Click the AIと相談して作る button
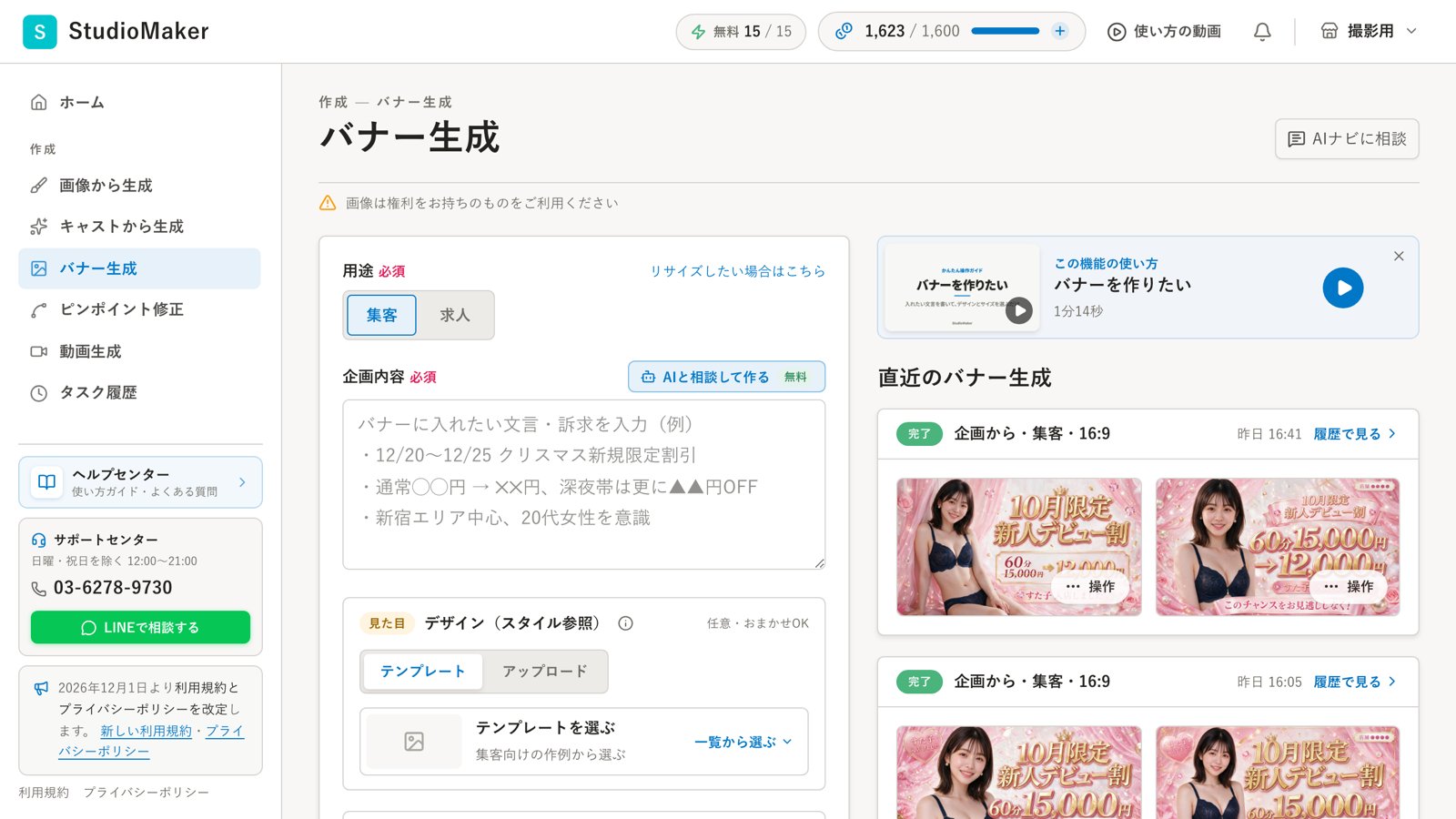 (x=726, y=377)
